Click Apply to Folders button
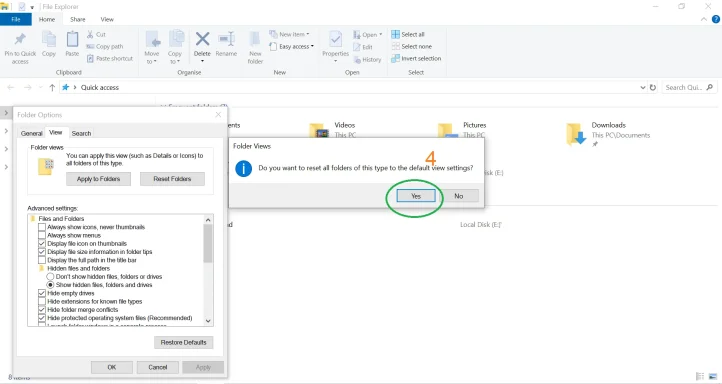Image resolution: width=722 pixels, height=384 pixels. tap(98, 179)
